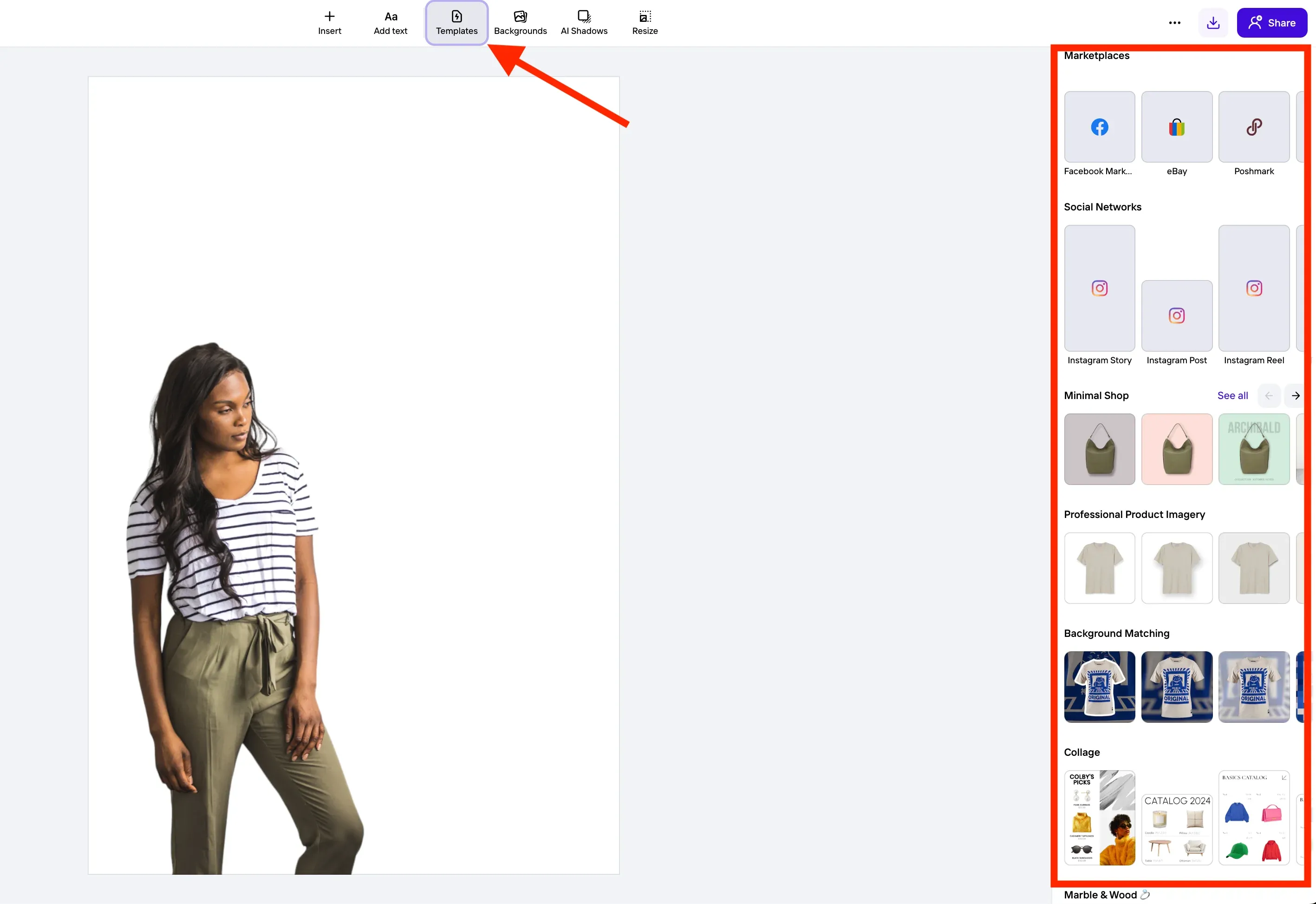Click the Social Networks section heading
The width and height of the screenshot is (1316, 904).
1102,207
